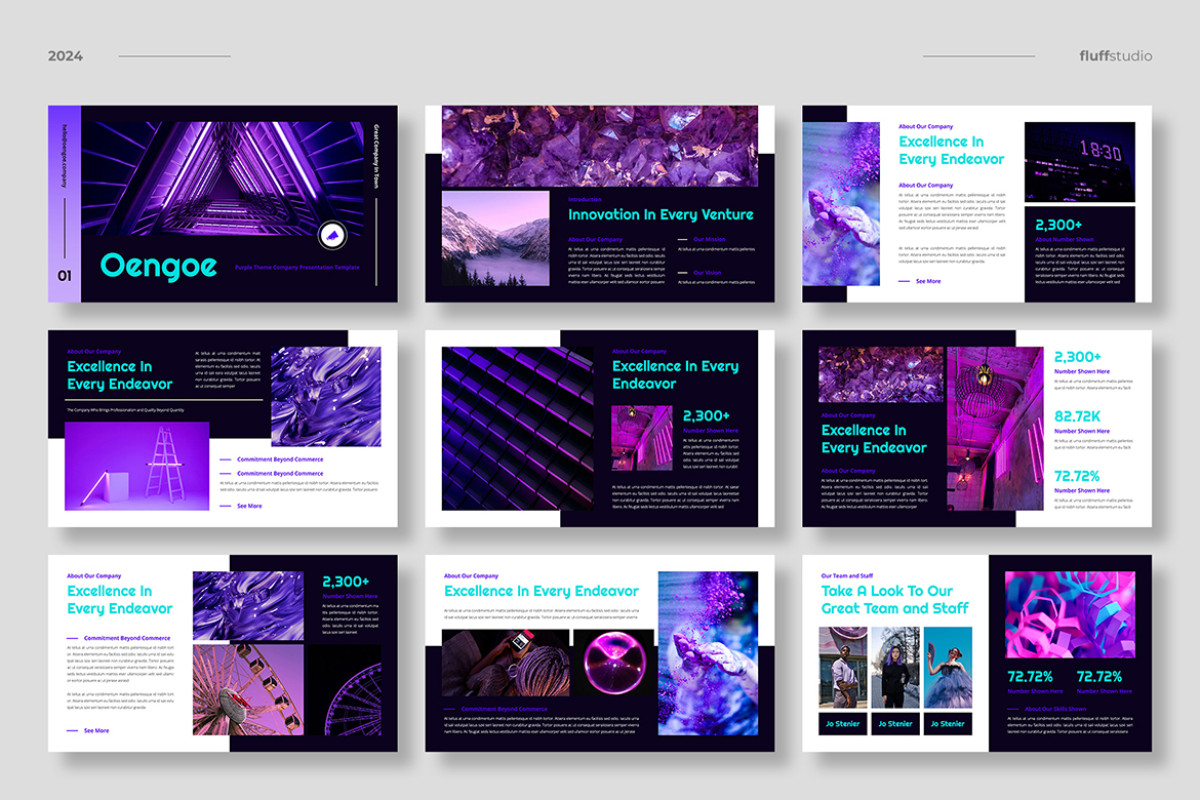This screenshot has width=1200, height=800.
Task: Click the Jo Stenler label under leftmost team photo
Action: click(x=842, y=724)
